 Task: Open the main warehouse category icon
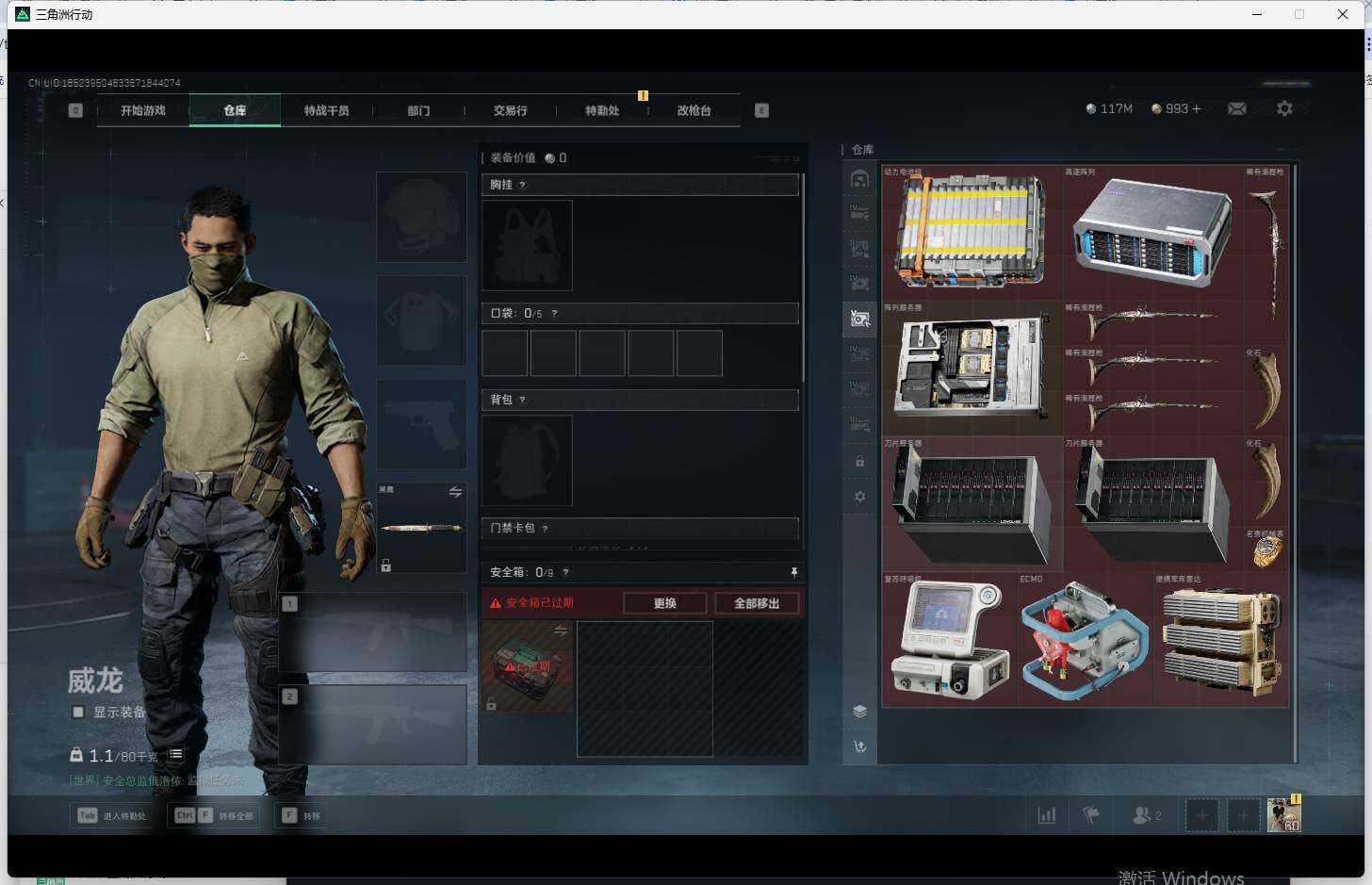859,179
